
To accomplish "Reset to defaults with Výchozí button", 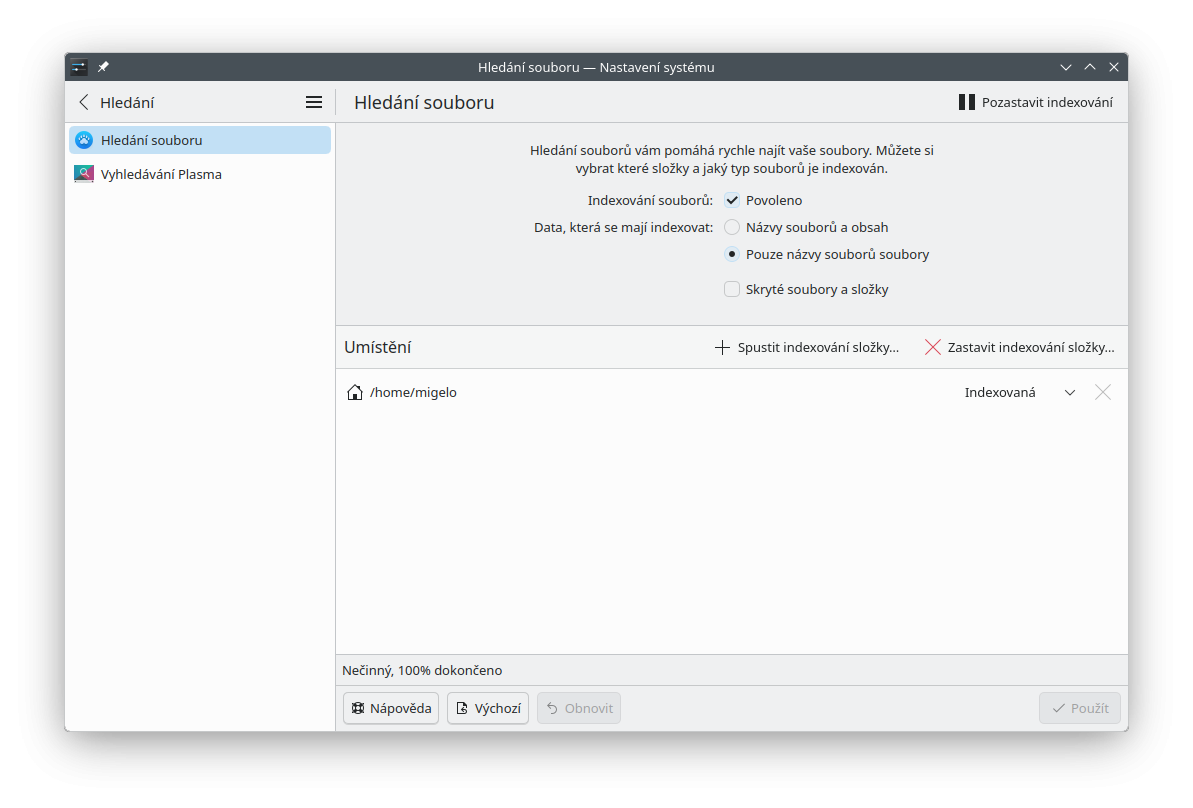I will [488, 708].
